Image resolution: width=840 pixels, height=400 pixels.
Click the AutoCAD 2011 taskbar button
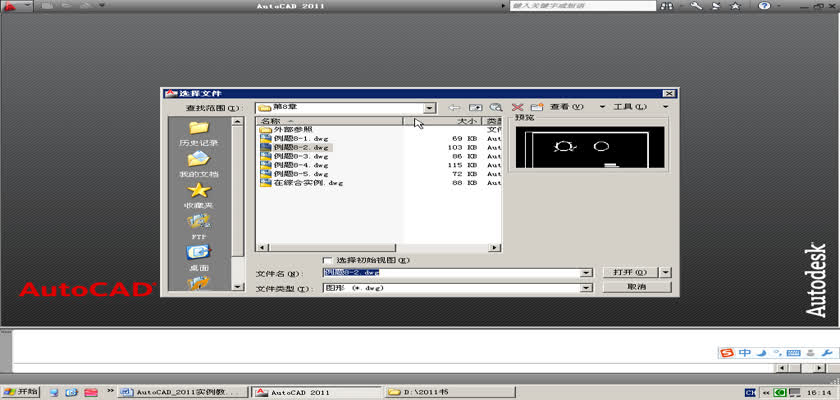(x=316, y=393)
